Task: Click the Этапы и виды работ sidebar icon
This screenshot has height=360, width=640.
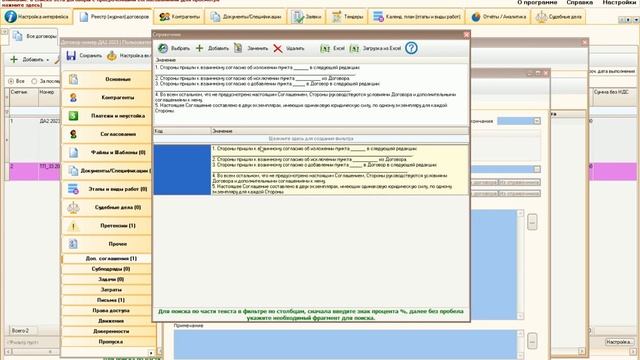Action: tap(73, 189)
